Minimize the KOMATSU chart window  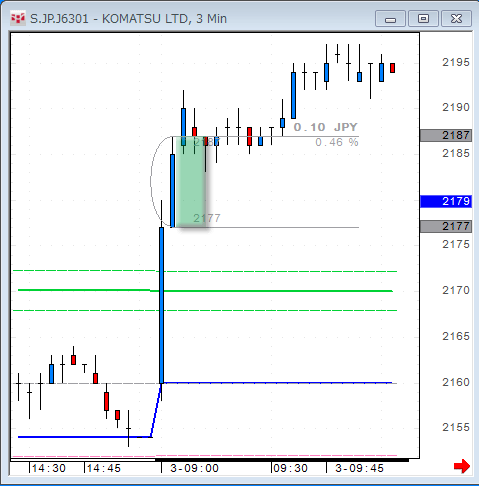pyautogui.click(x=390, y=18)
